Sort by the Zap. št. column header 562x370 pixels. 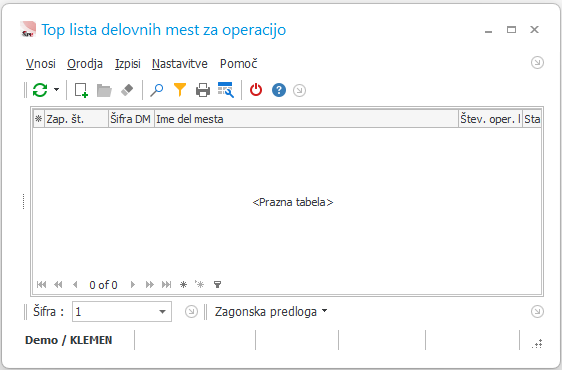pyautogui.click(x=76, y=119)
